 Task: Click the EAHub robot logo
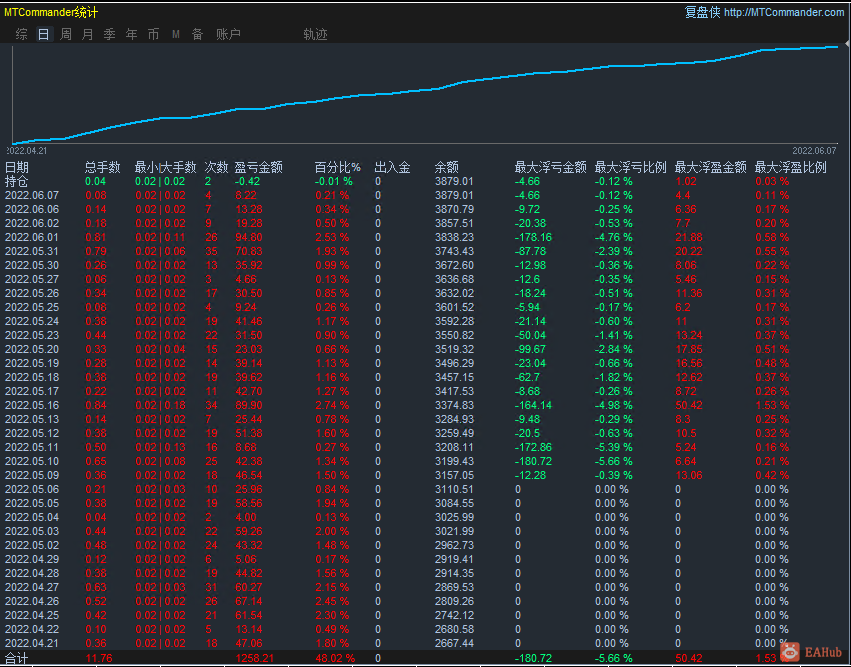pos(789,650)
